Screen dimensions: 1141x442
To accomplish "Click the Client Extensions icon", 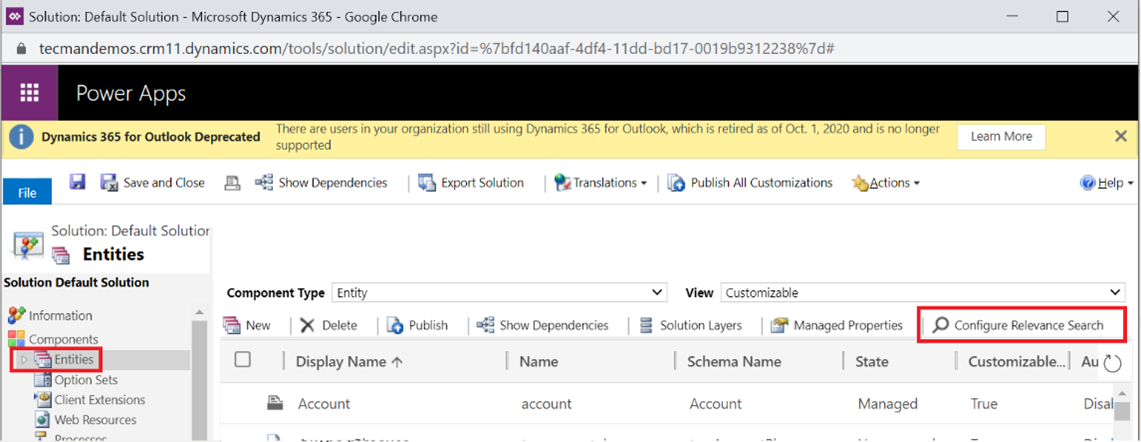I will (x=43, y=400).
